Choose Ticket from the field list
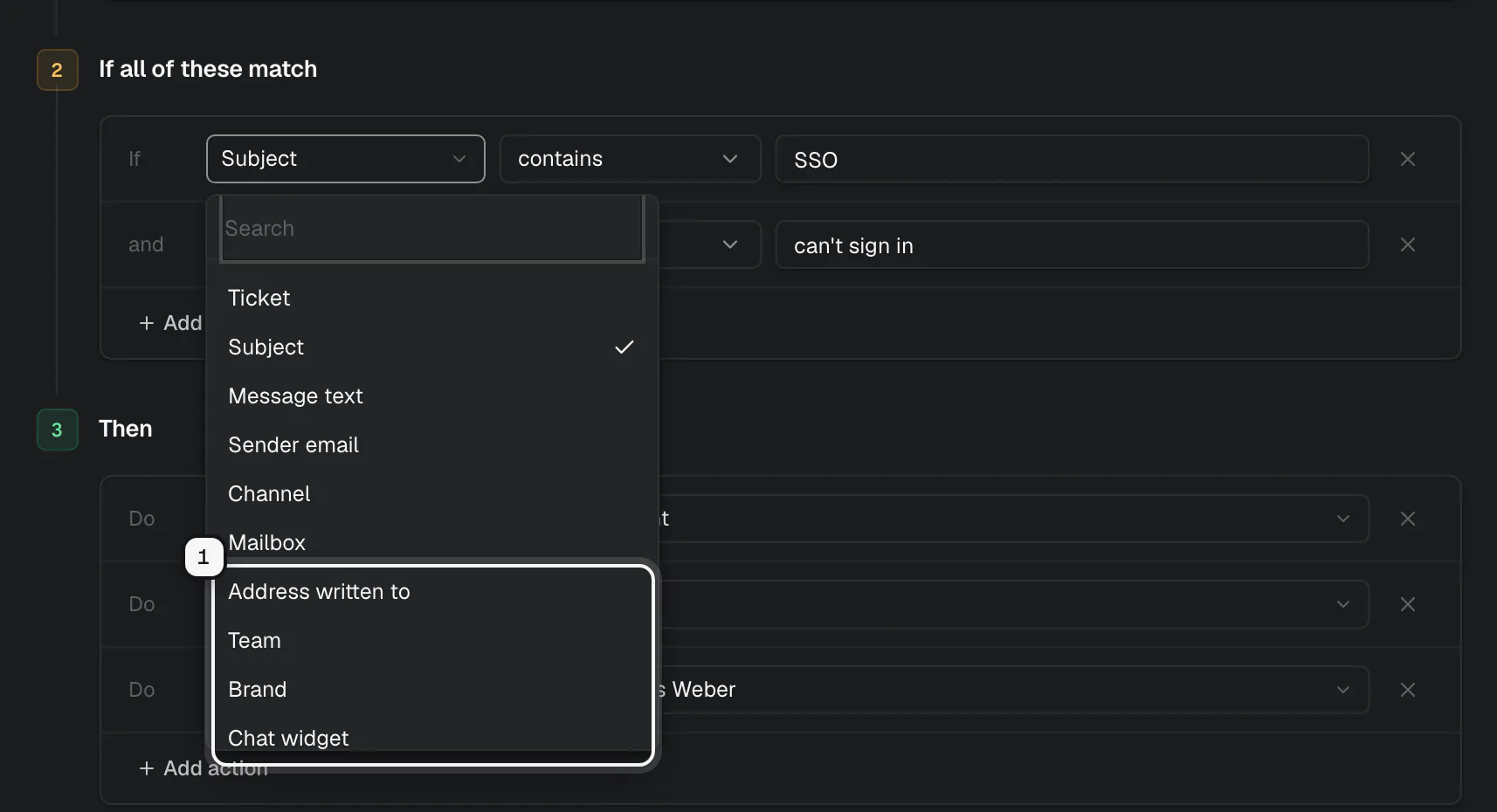This screenshot has height=812, width=1497. (432, 298)
